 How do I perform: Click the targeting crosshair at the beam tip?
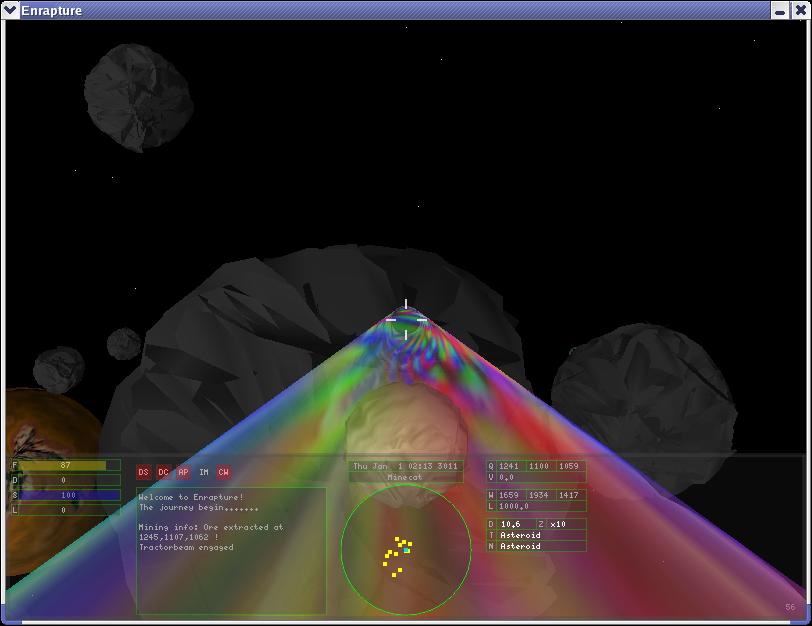click(406, 319)
